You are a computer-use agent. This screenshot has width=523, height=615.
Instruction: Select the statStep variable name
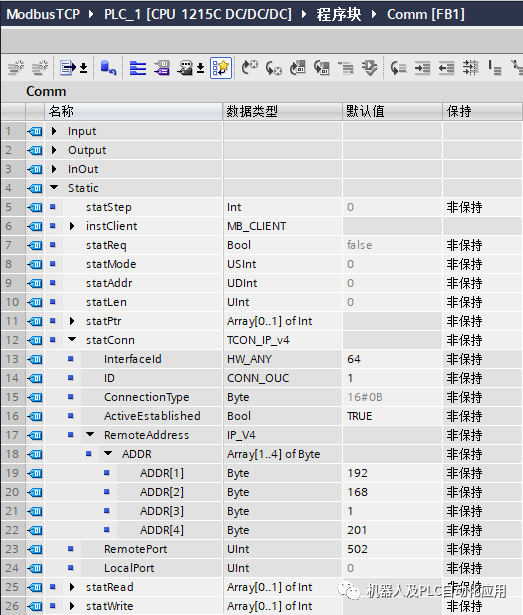[109, 207]
